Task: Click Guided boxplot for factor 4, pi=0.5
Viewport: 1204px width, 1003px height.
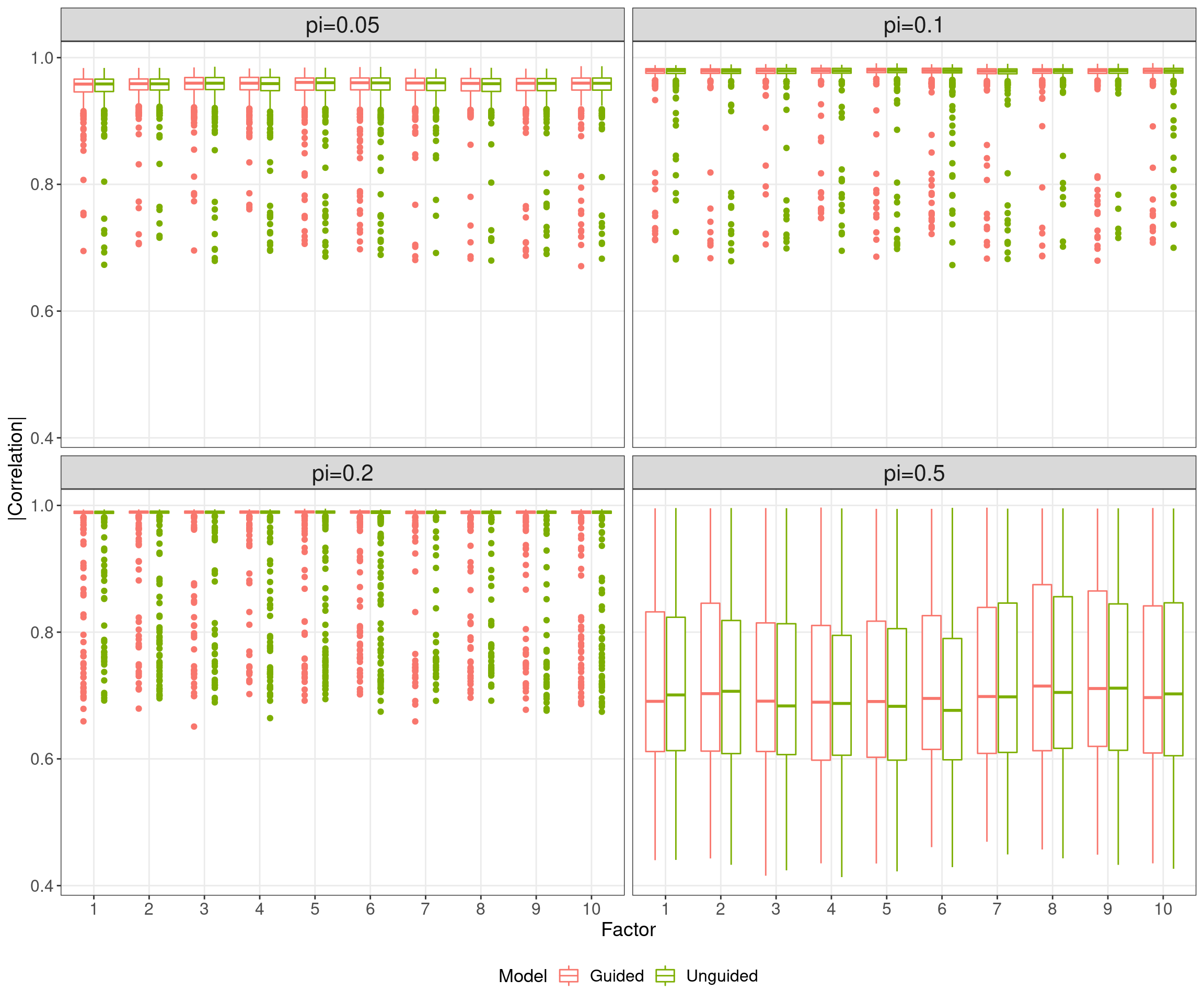Action: (x=821, y=693)
